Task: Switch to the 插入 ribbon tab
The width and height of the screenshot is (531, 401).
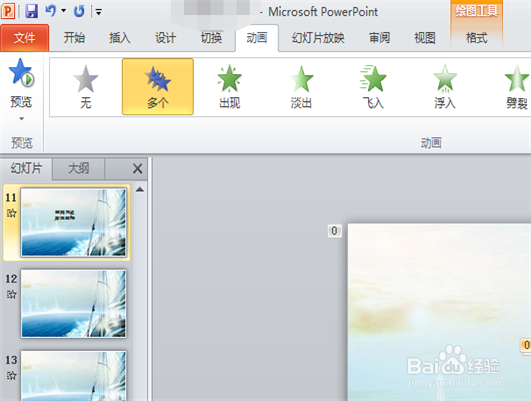Action: pos(120,38)
